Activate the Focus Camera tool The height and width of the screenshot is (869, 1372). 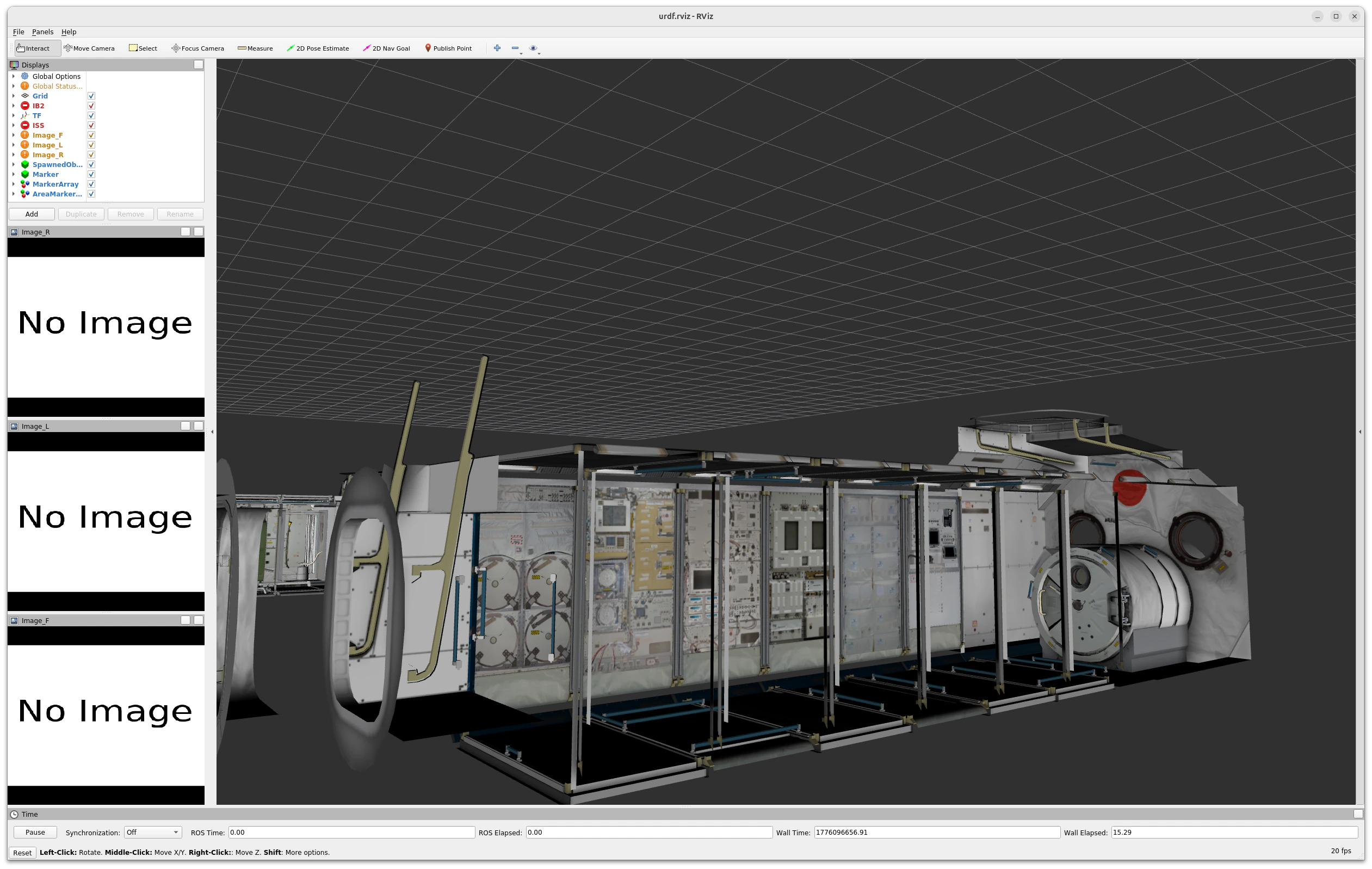(197, 48)
